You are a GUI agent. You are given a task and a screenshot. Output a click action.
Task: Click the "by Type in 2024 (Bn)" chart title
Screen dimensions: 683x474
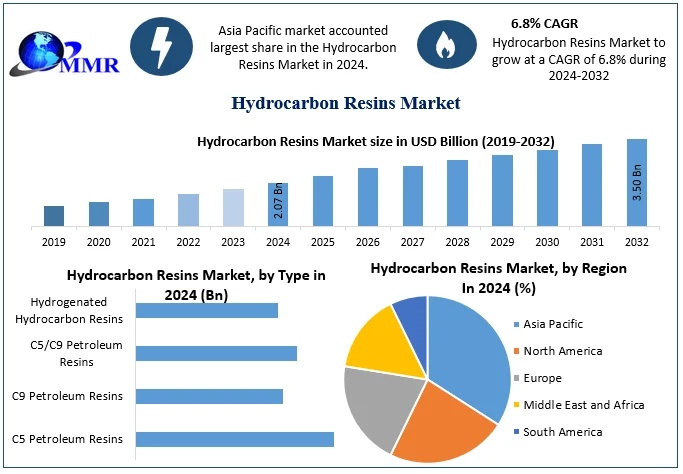[x=196, y=285]
